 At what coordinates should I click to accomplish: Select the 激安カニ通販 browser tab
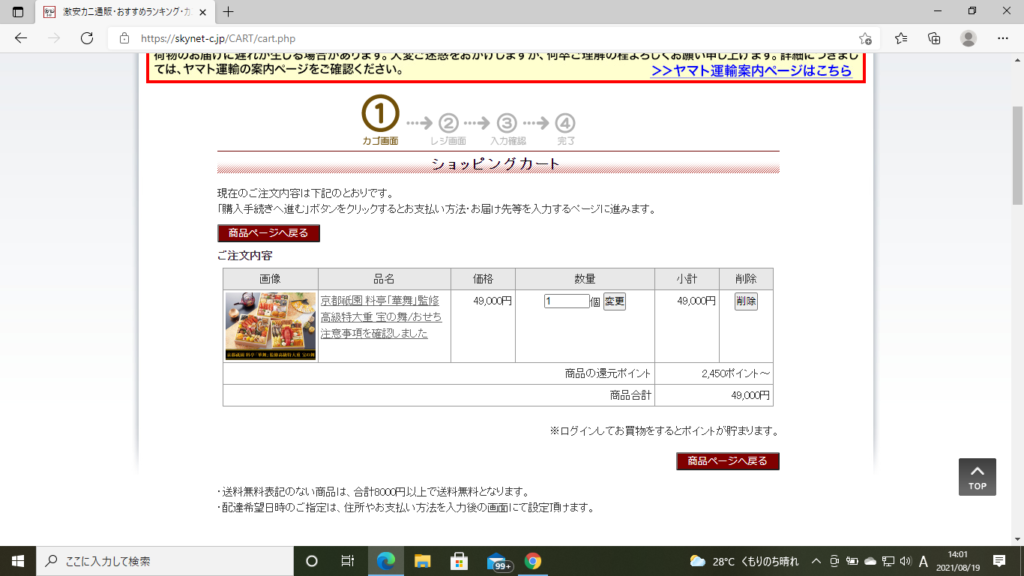(x=124, y=12)
